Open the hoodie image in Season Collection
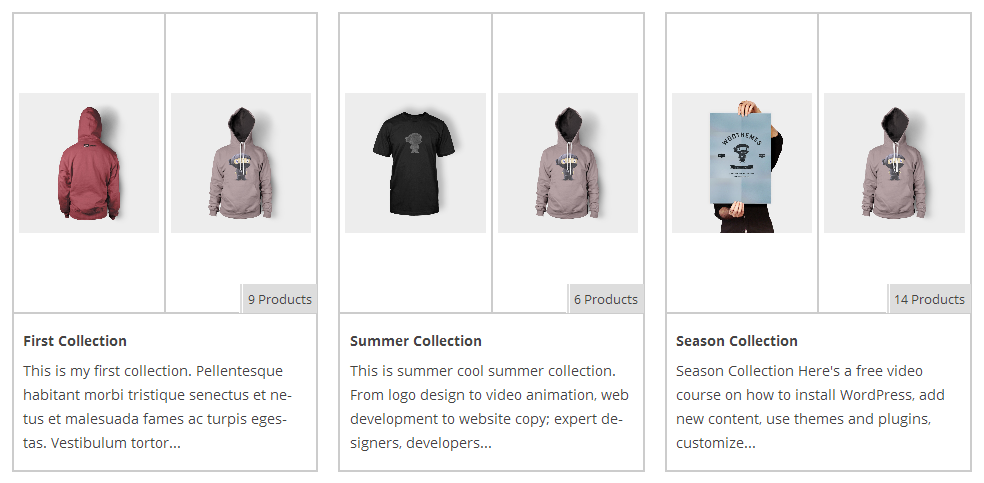 (x=894, y=163)
